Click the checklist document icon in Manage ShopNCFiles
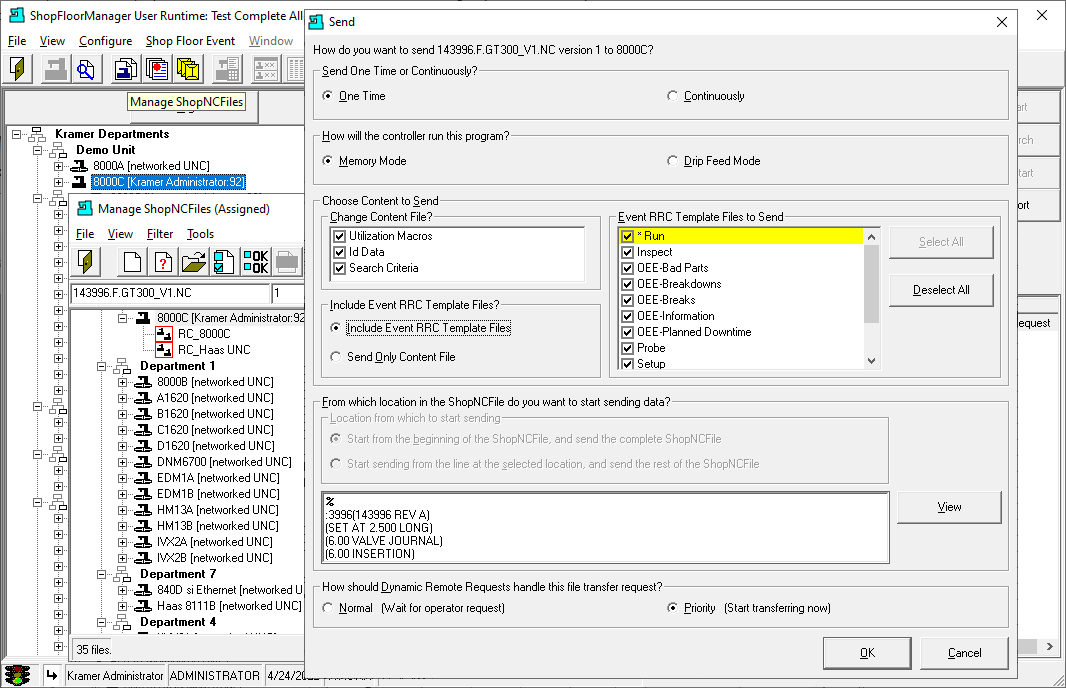Image resolution: width=1066 pixels, height=688 pixels. (224, 261)
